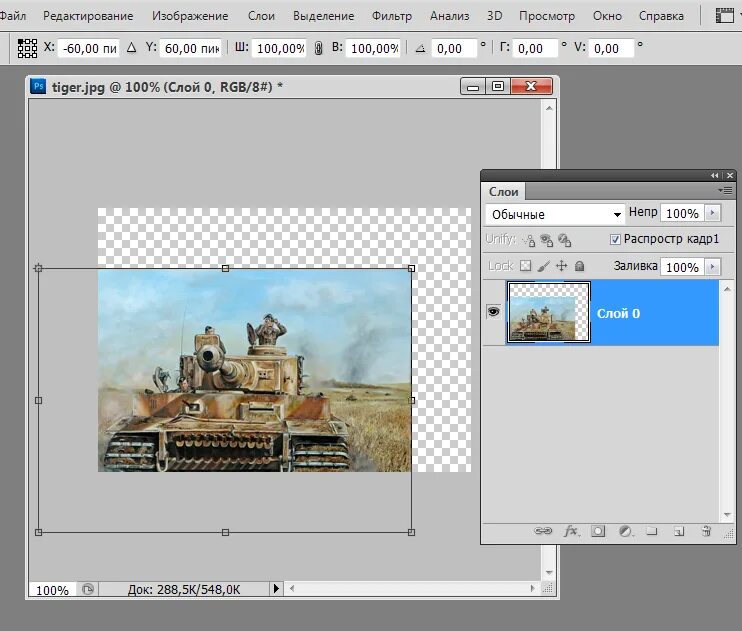Toggle the Распростр кадр1 checkbox
Image resolution: width=742 pixels, height=631 pixels.
click(615, 240)
